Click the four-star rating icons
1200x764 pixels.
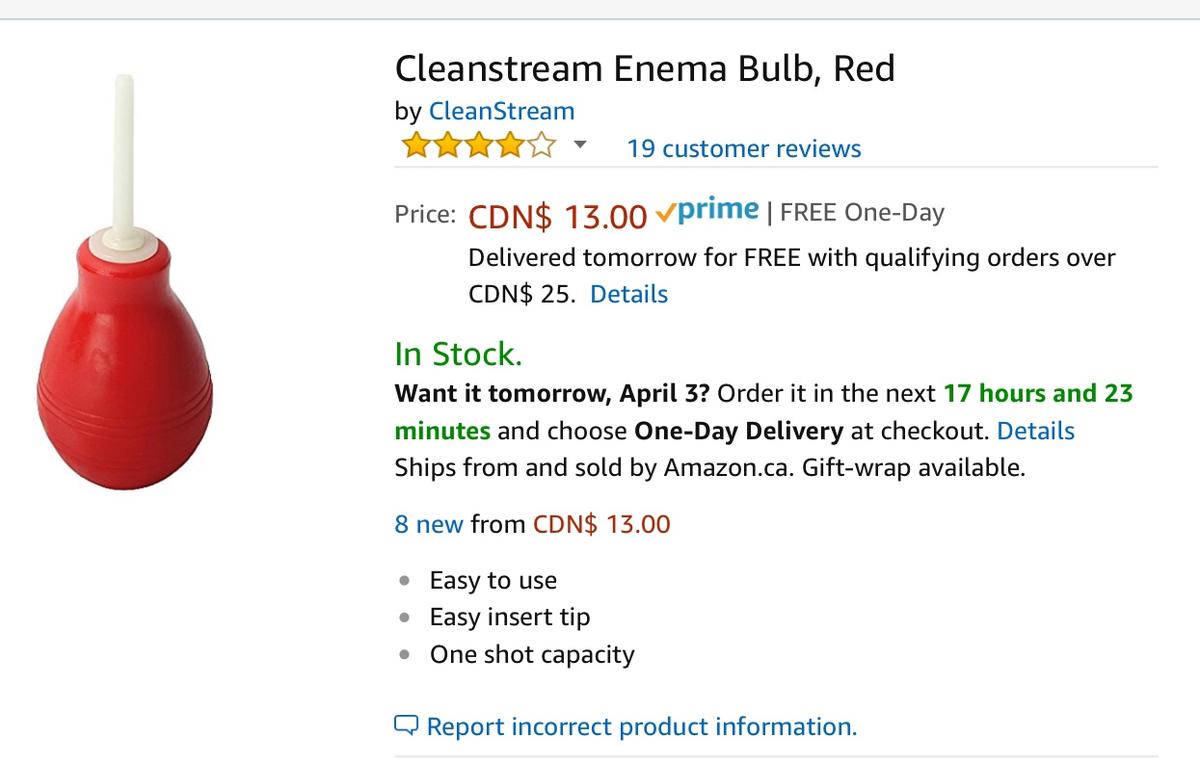(477, 148)
